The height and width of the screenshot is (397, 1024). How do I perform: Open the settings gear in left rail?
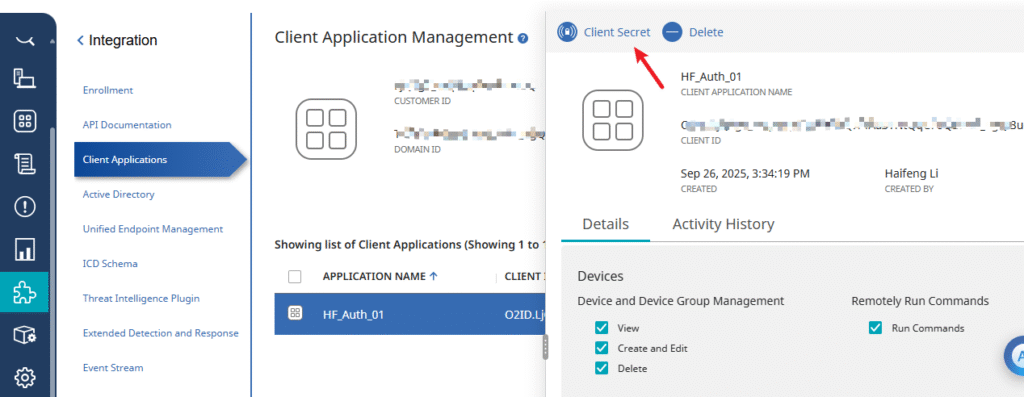25,377
